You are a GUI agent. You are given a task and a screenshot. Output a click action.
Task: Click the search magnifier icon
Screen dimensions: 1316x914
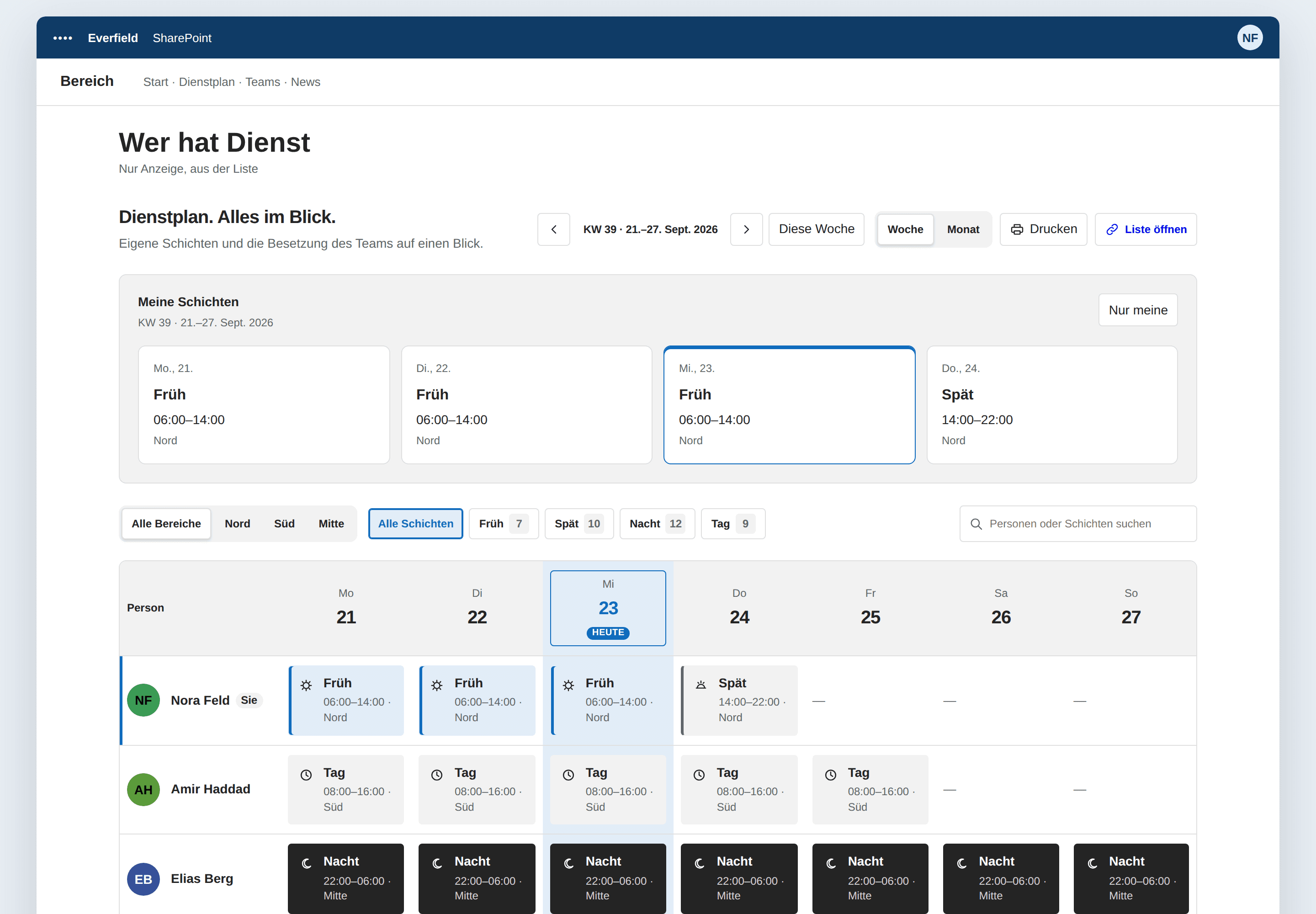click(976, 523)
